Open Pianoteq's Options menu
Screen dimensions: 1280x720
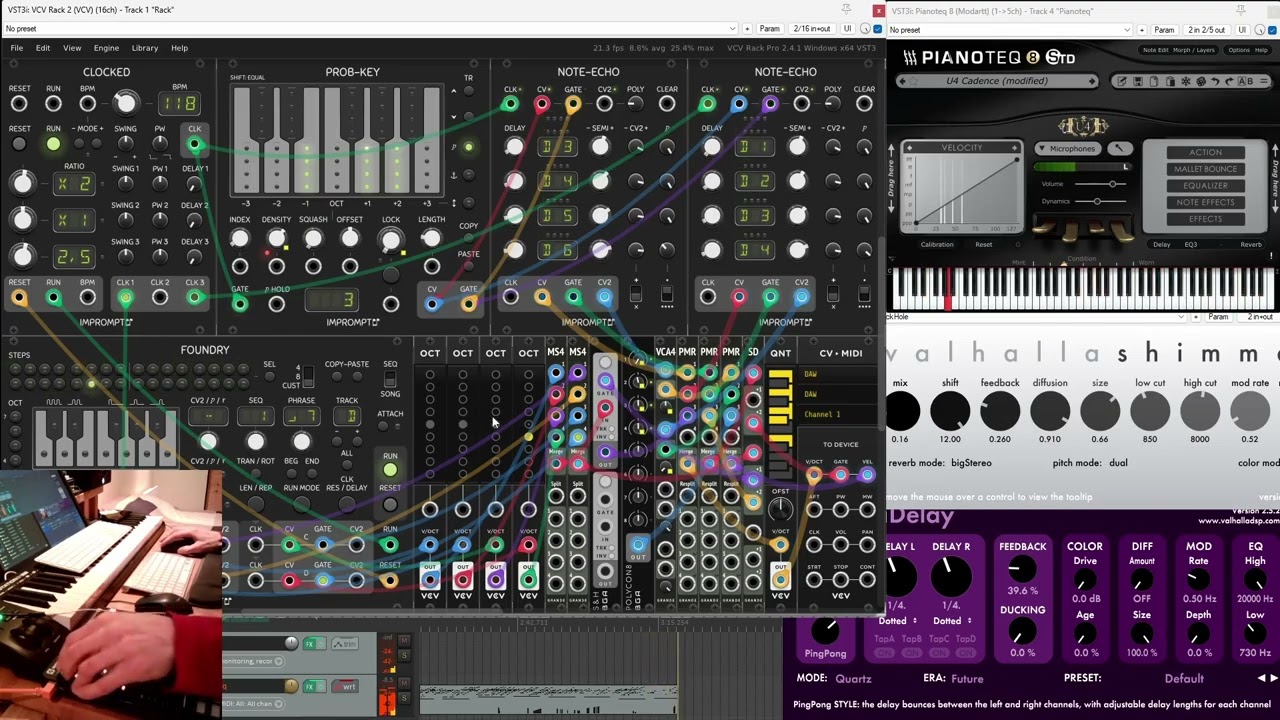(1239, 50)
